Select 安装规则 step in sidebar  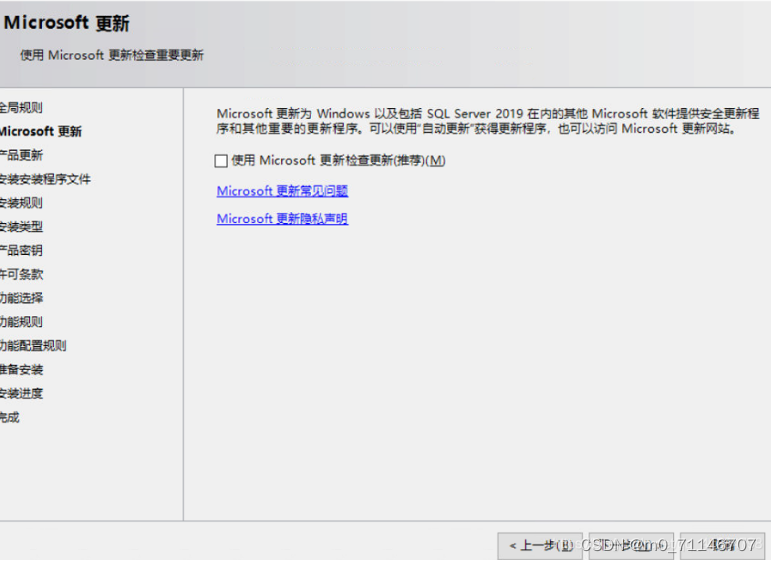tap(21, 203)
